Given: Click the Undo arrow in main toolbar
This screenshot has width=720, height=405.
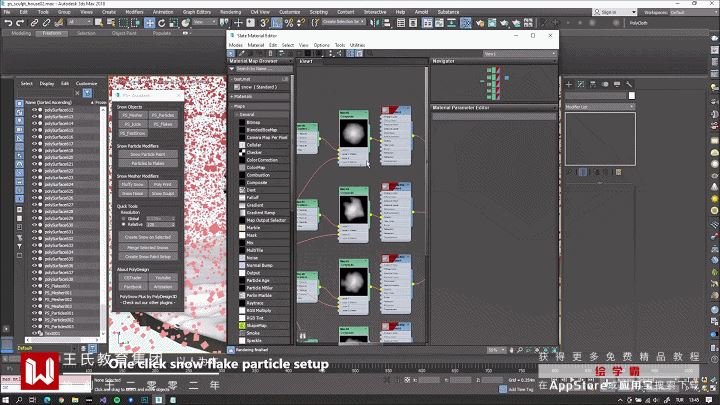Looking at the screenshot, I should (x=8, y=22).
